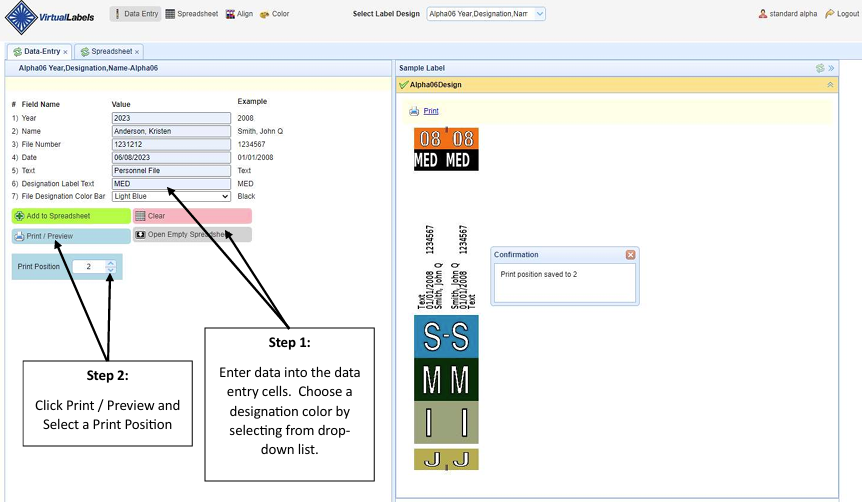Click Add to Spreadsheet button
Image resolution: width=868 pixels, height=503 pixels.
pyautogui.click(x=71, y=216)
